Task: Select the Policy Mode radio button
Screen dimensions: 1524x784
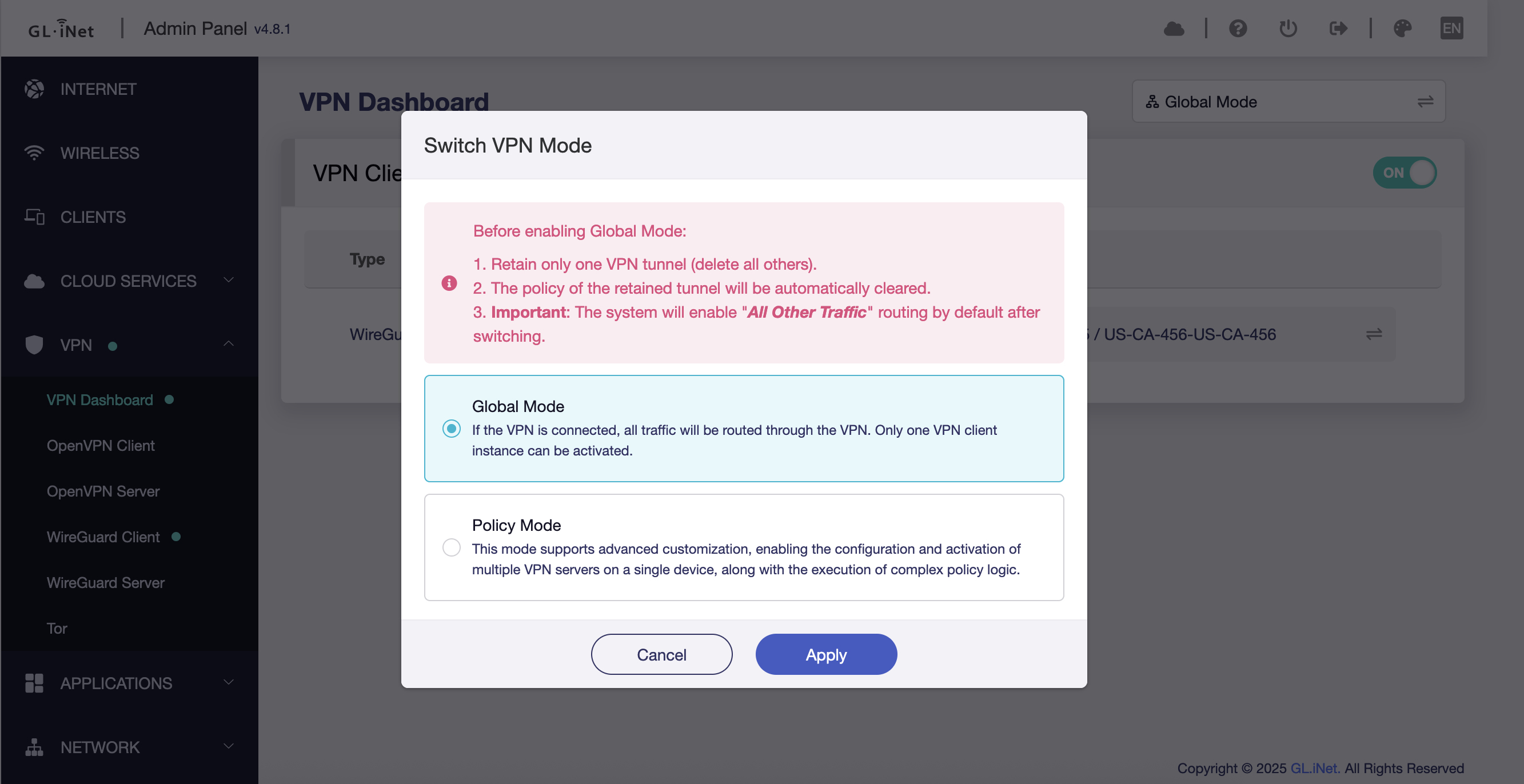Action: pyautogui.click(x=452, y=547)
